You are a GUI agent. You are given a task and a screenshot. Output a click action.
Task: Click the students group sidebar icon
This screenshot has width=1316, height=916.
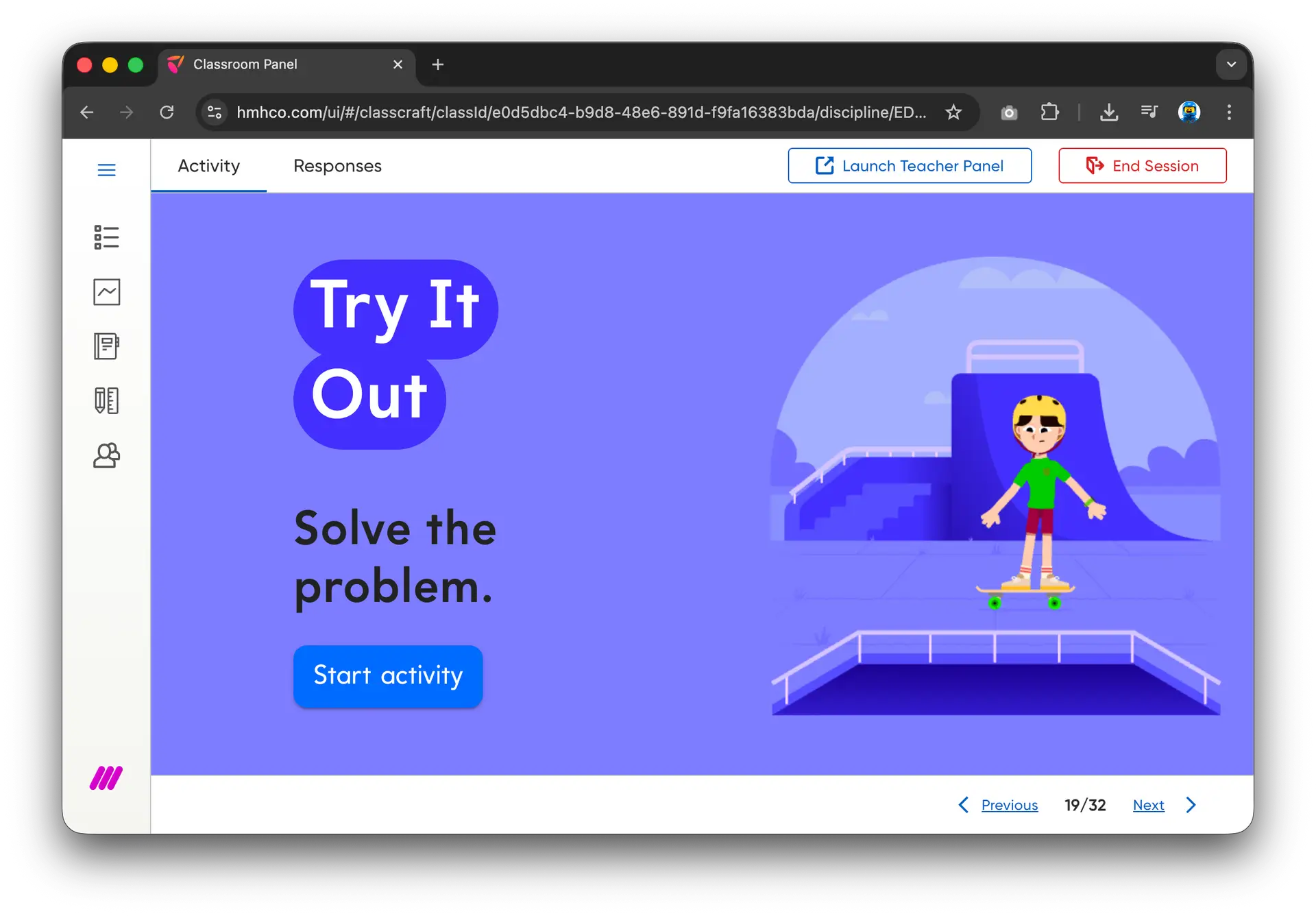[x=106, y=455]
